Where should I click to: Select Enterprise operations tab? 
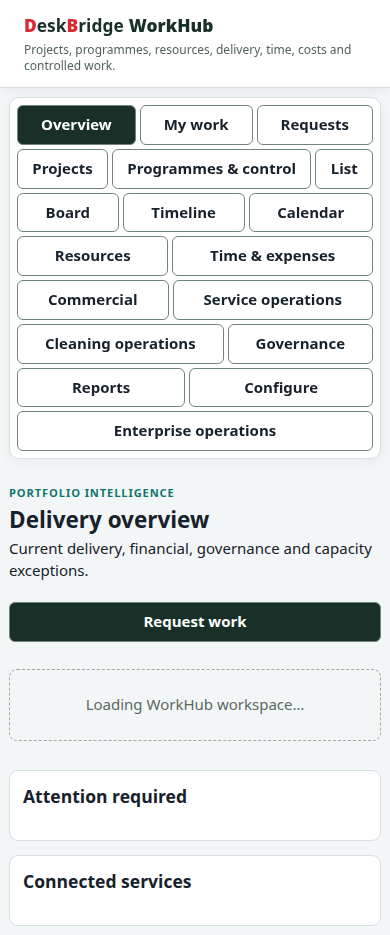click(x=195, y=431)
